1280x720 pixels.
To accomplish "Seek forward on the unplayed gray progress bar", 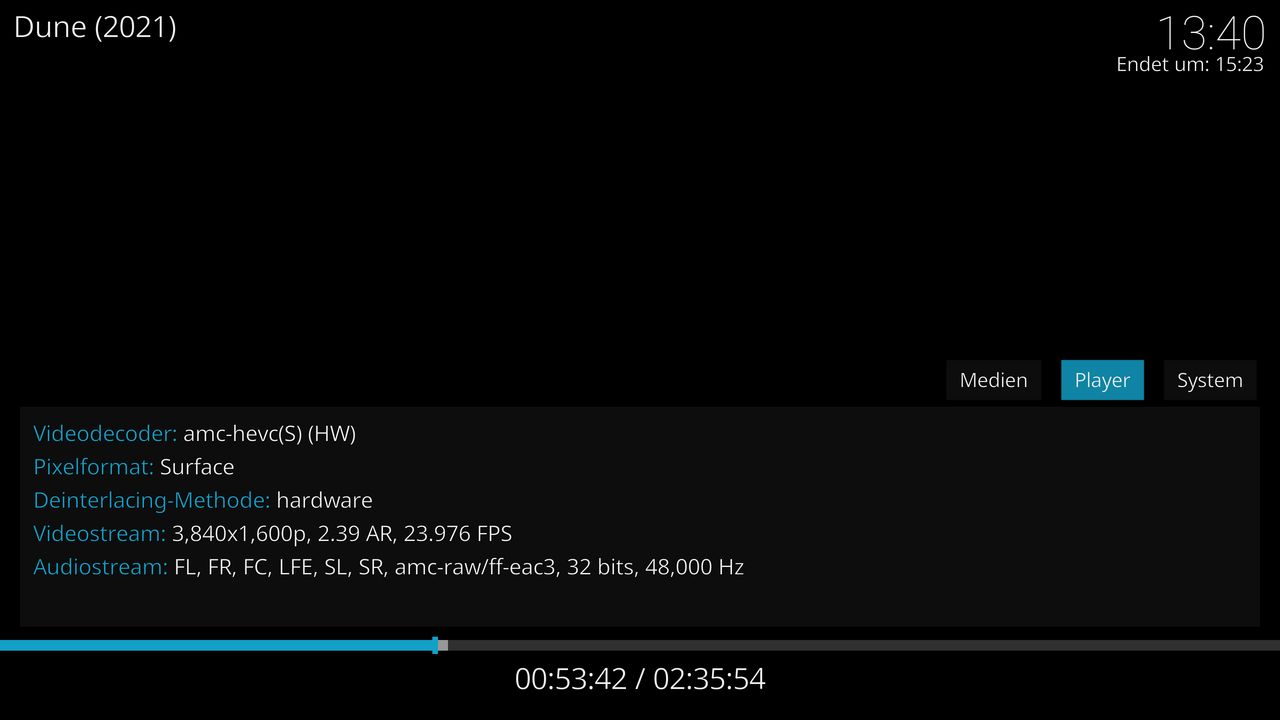I will [x=864, y=645].
